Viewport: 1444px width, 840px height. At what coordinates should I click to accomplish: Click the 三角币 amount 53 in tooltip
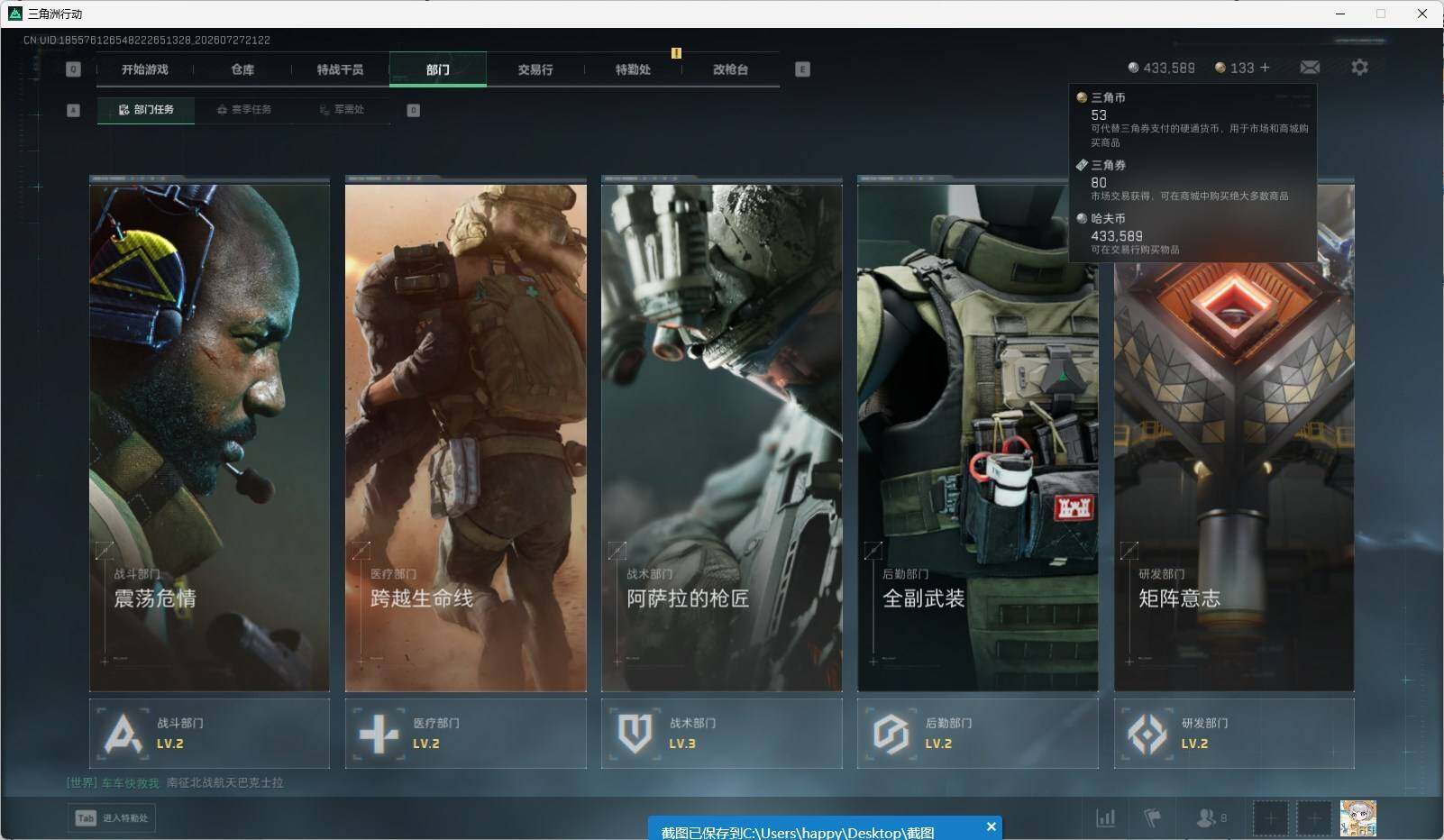(1099, 115)
